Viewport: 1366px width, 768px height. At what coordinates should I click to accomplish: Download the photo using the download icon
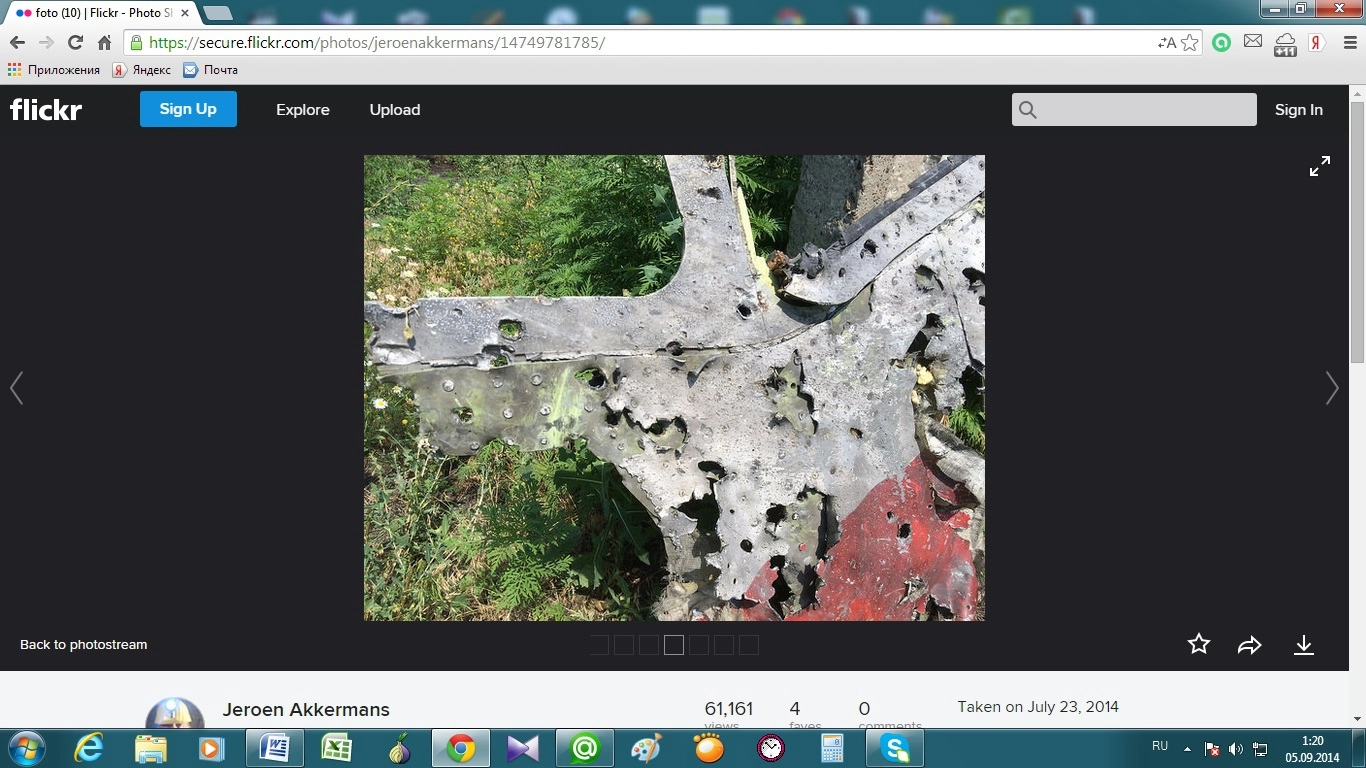pos(1303,645)
